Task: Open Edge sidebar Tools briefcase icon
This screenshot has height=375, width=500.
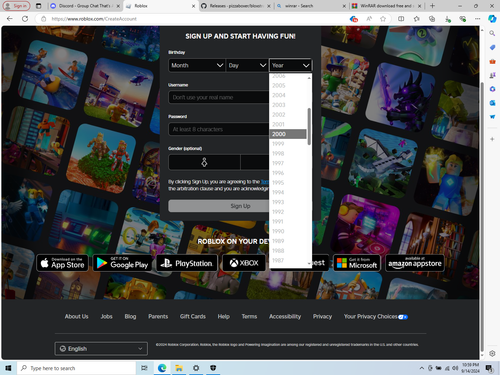Action: coord(492,61)
